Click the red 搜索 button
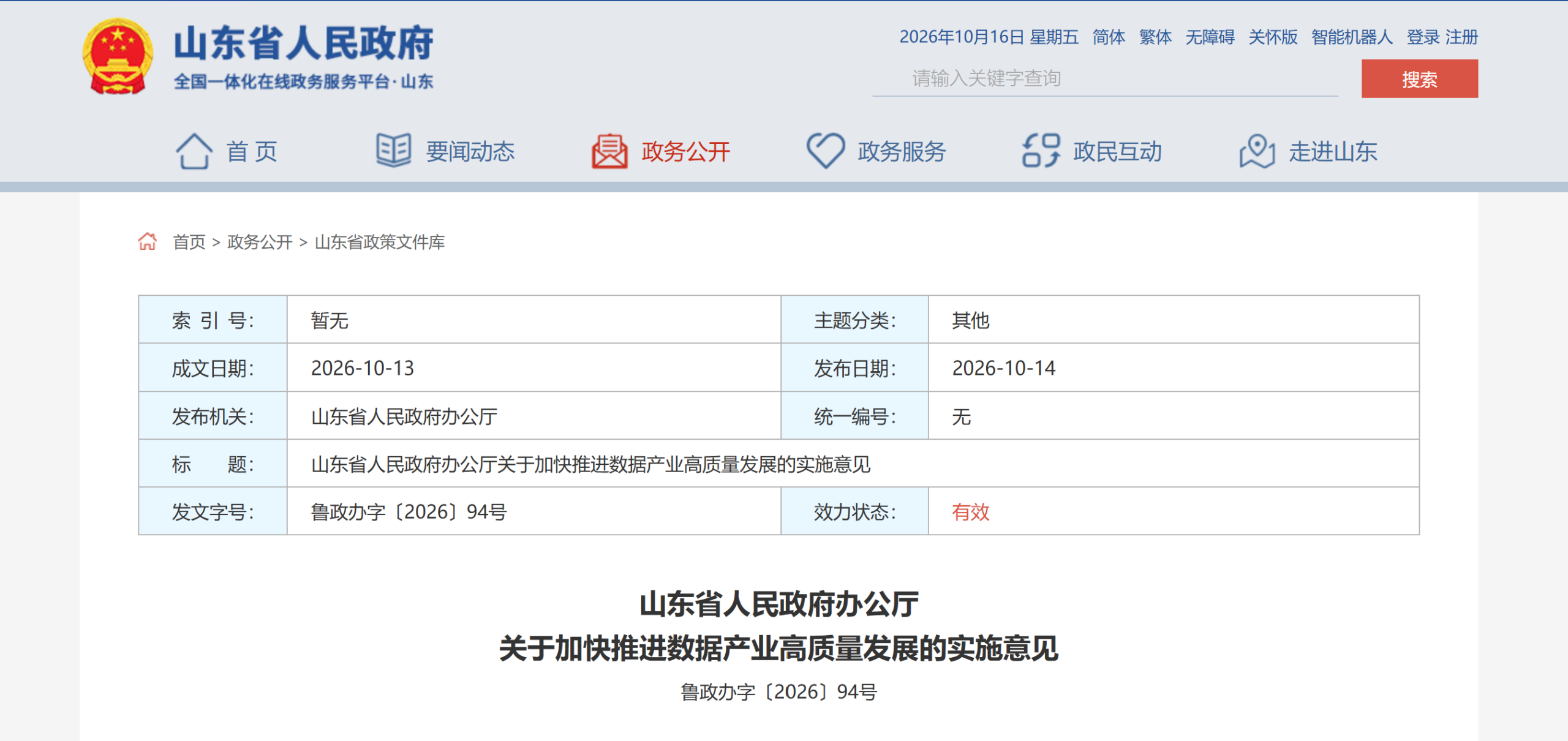Viewport: 1568px width, 741px height. pos(1419,78)
